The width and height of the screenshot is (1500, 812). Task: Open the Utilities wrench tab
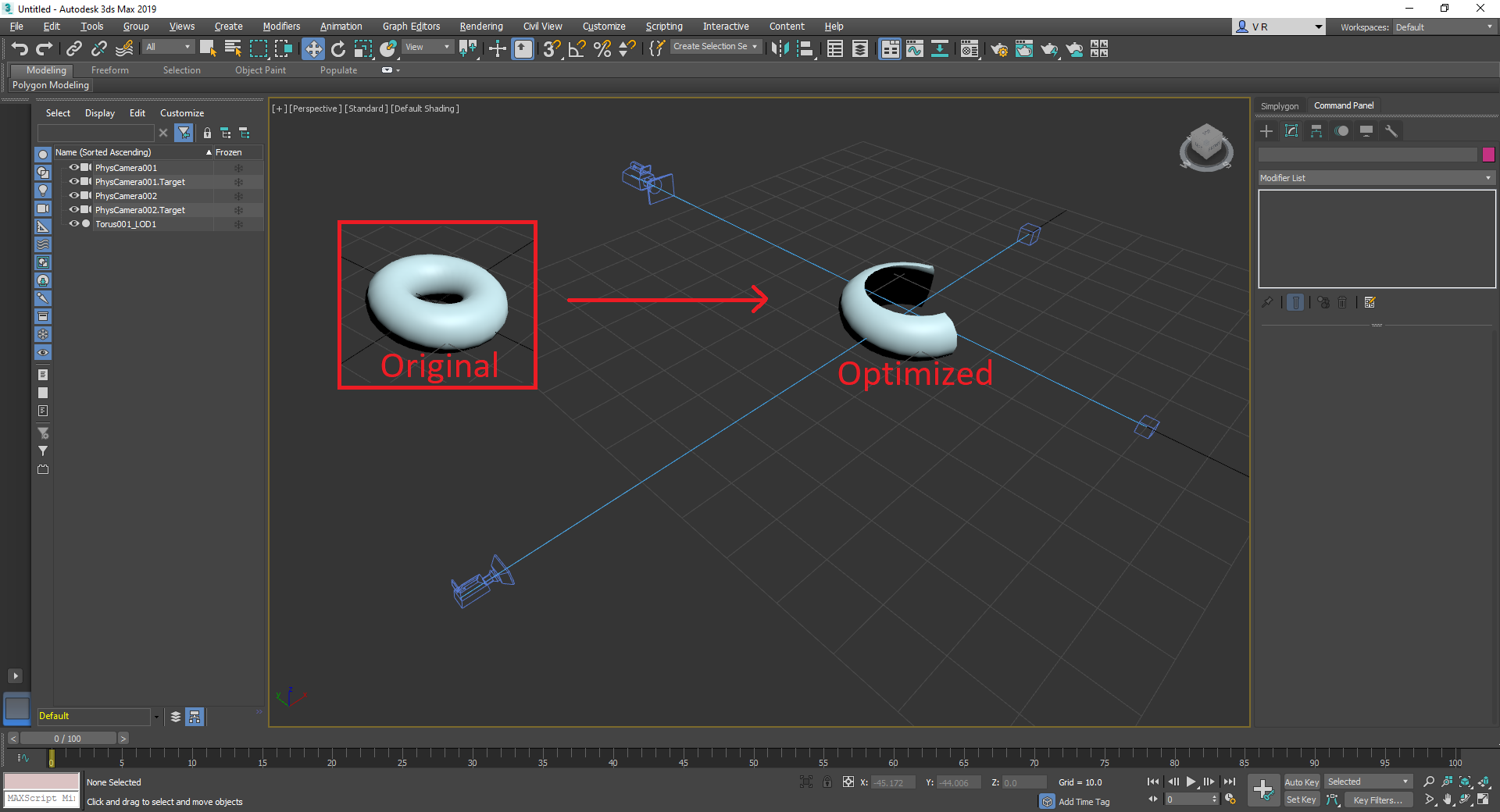(x=1391, y=131)
